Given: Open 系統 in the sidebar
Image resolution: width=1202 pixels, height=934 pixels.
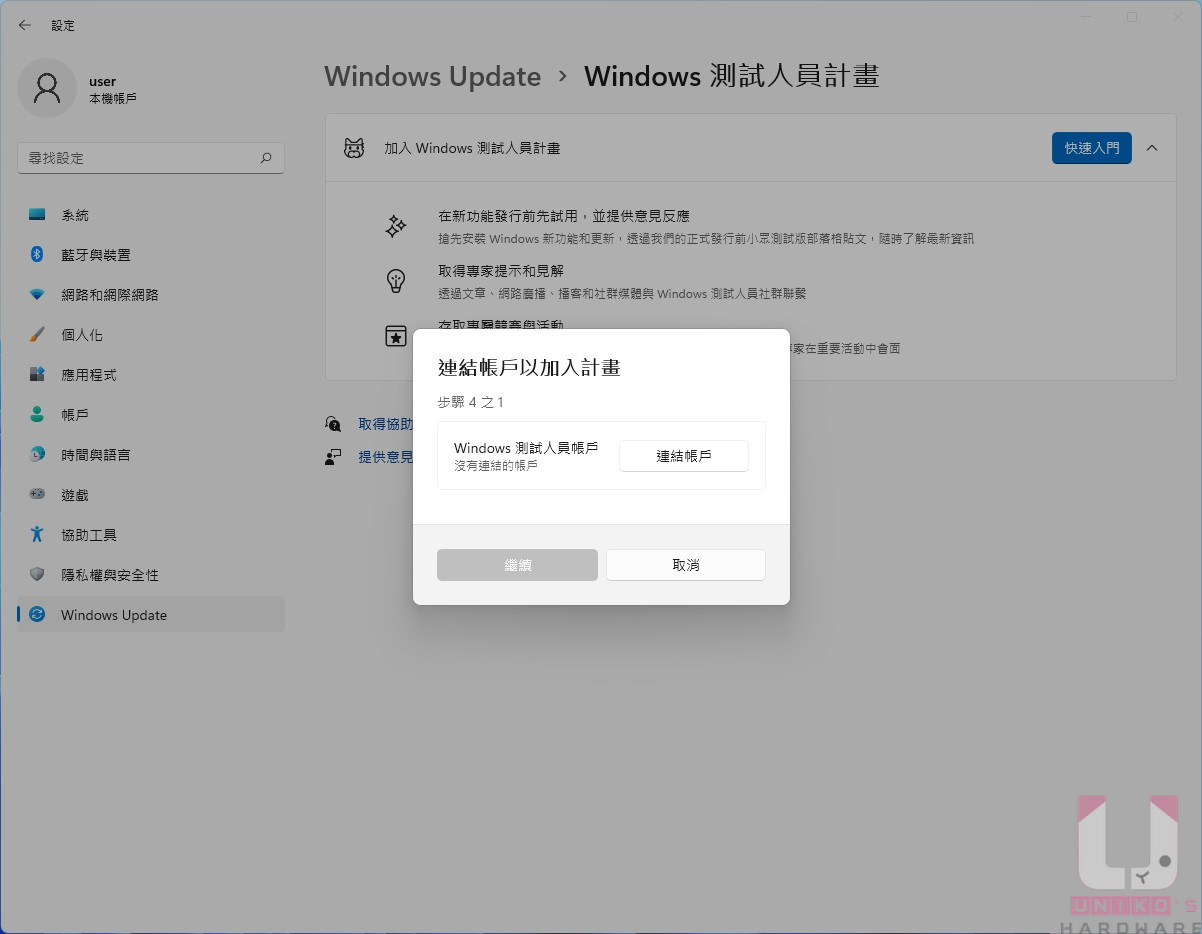Looking at the screenshot, I should 151,215.
